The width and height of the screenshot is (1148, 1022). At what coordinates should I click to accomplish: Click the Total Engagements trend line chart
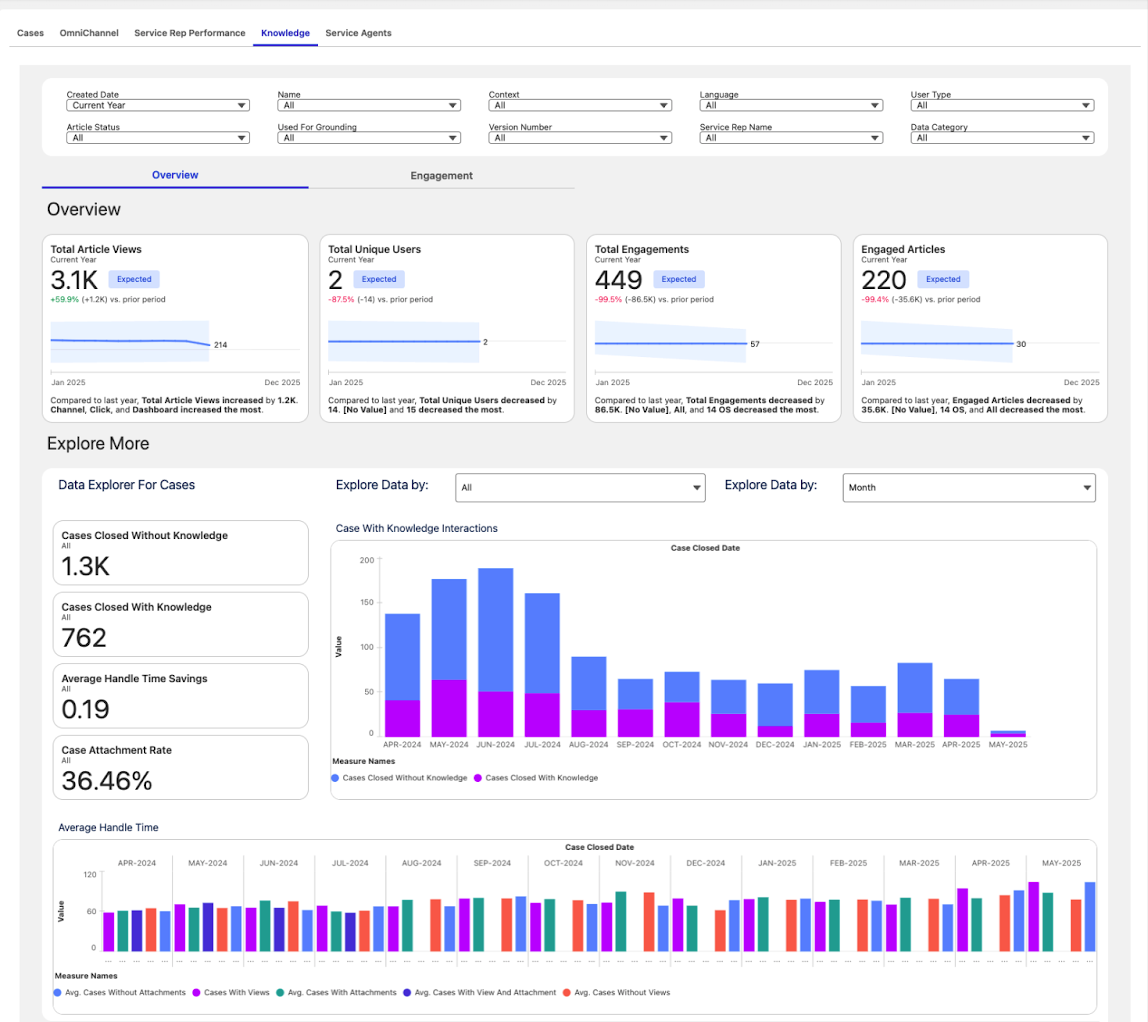pos(670,344)
